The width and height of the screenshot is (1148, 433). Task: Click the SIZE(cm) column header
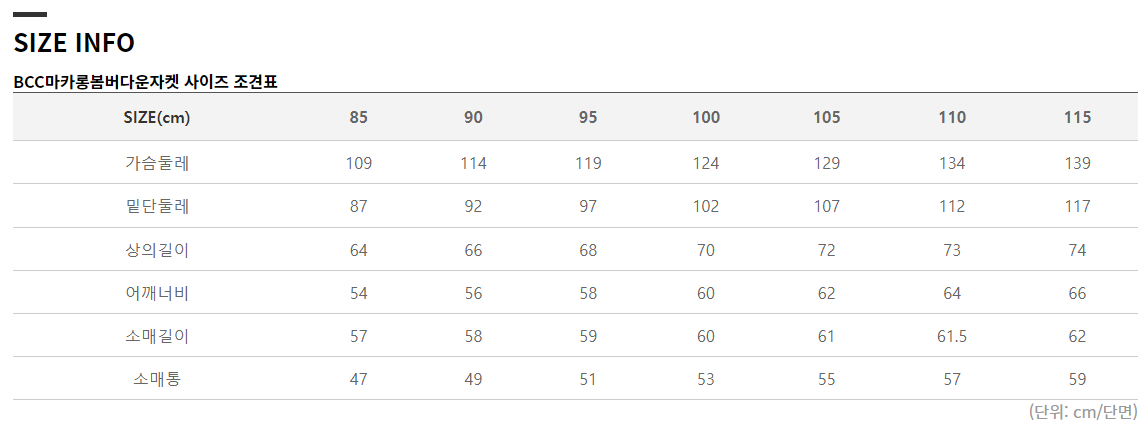pyautogui.click(x=157, y=118)
